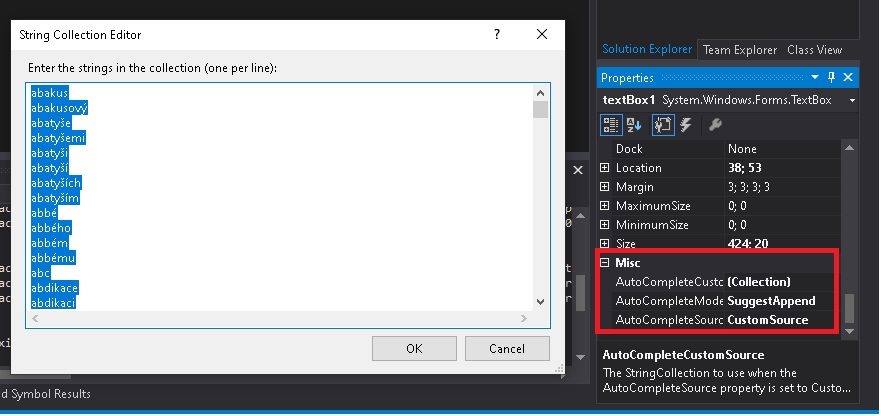Switch to the Team Explorer tab

(x=739, y=49)
